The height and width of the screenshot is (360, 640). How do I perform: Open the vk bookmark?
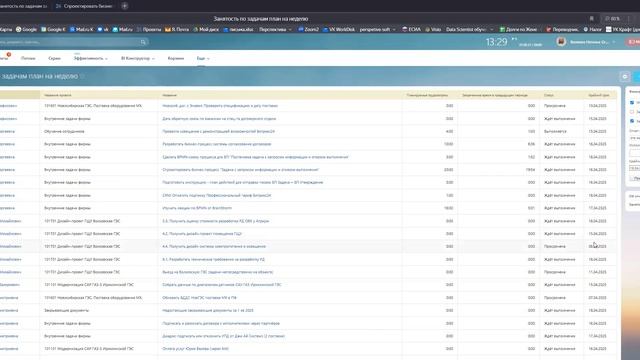[103, 29]
